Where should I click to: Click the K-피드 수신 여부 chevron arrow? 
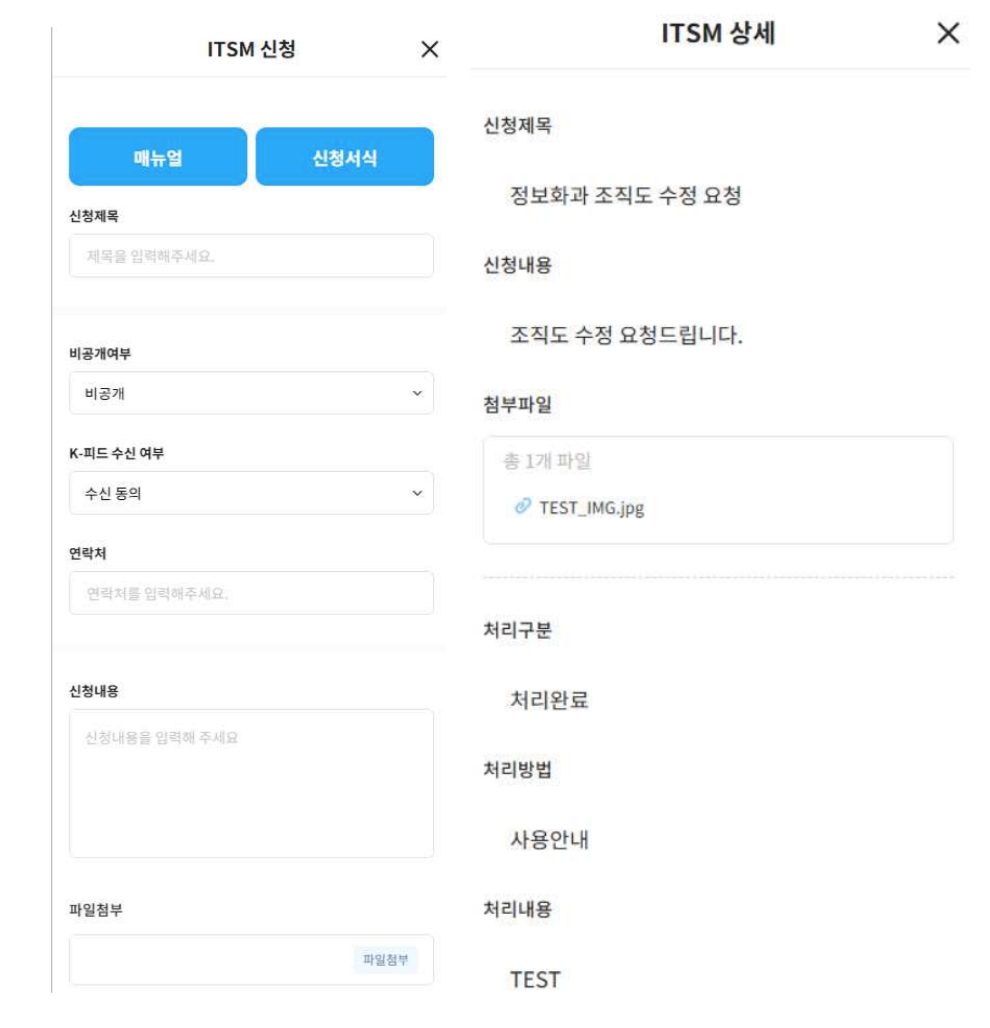[417, 493]
